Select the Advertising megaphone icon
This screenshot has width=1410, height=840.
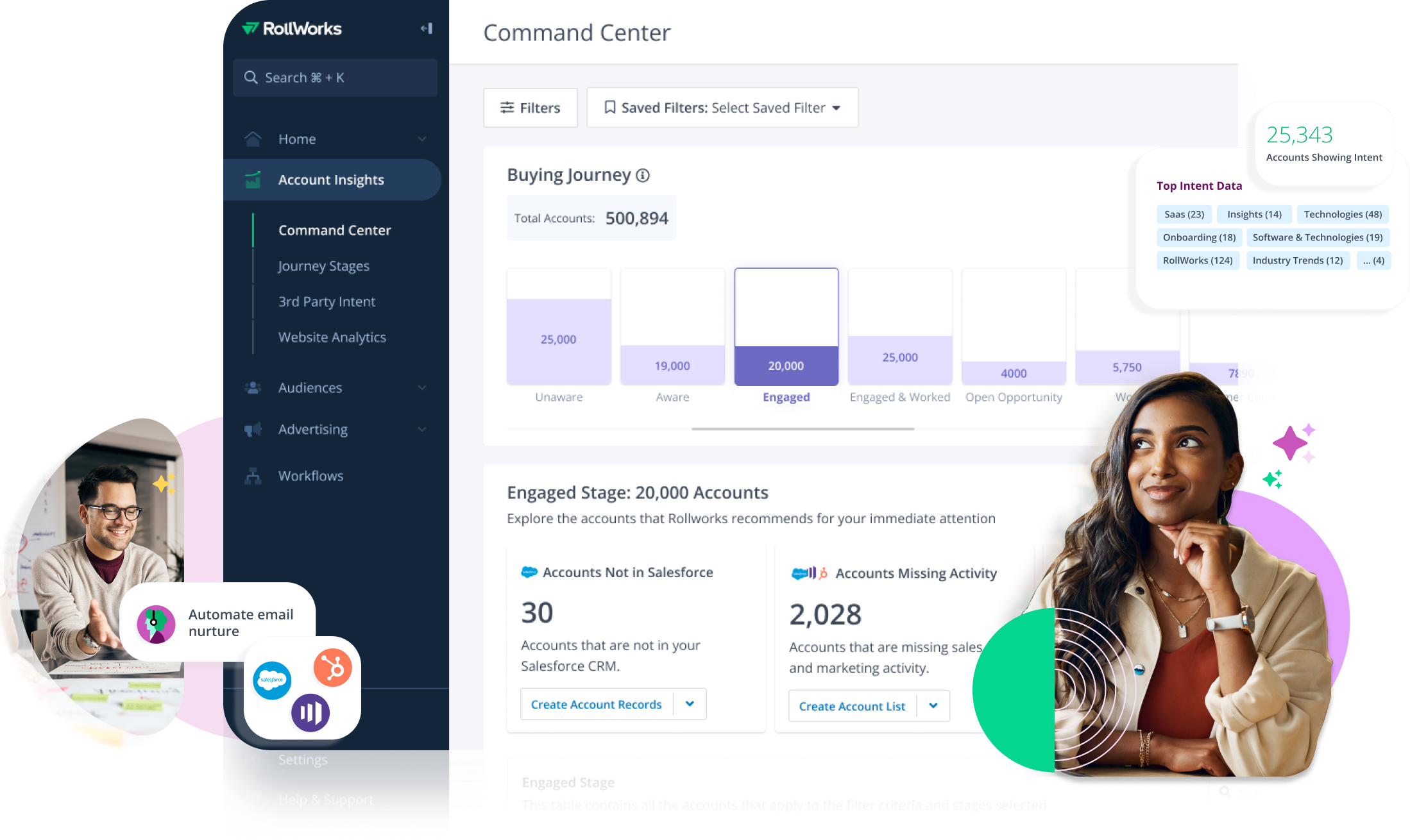253,430
